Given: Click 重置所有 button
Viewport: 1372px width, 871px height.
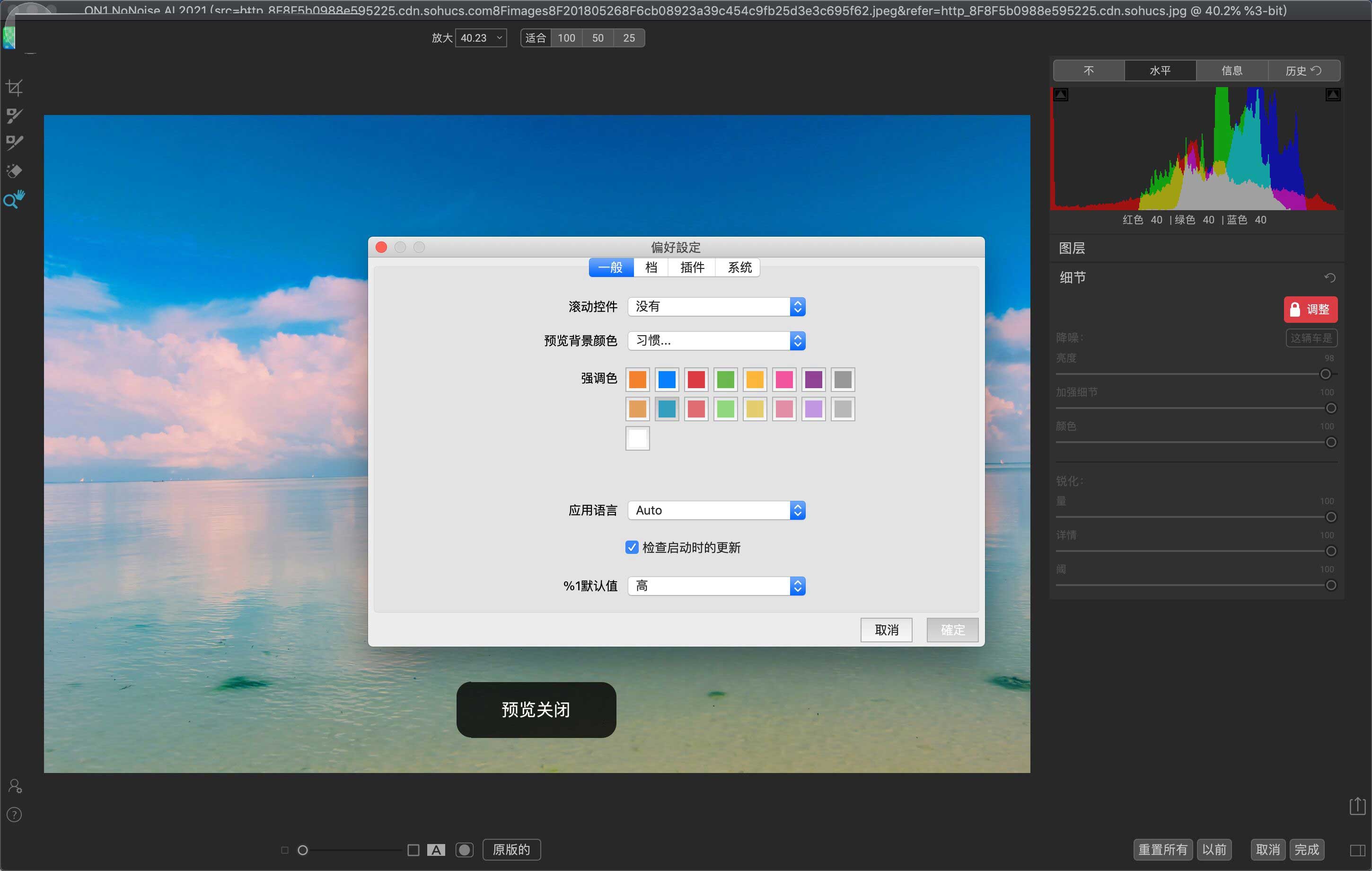Looking at the screenshot, I should click(1162, 850).
